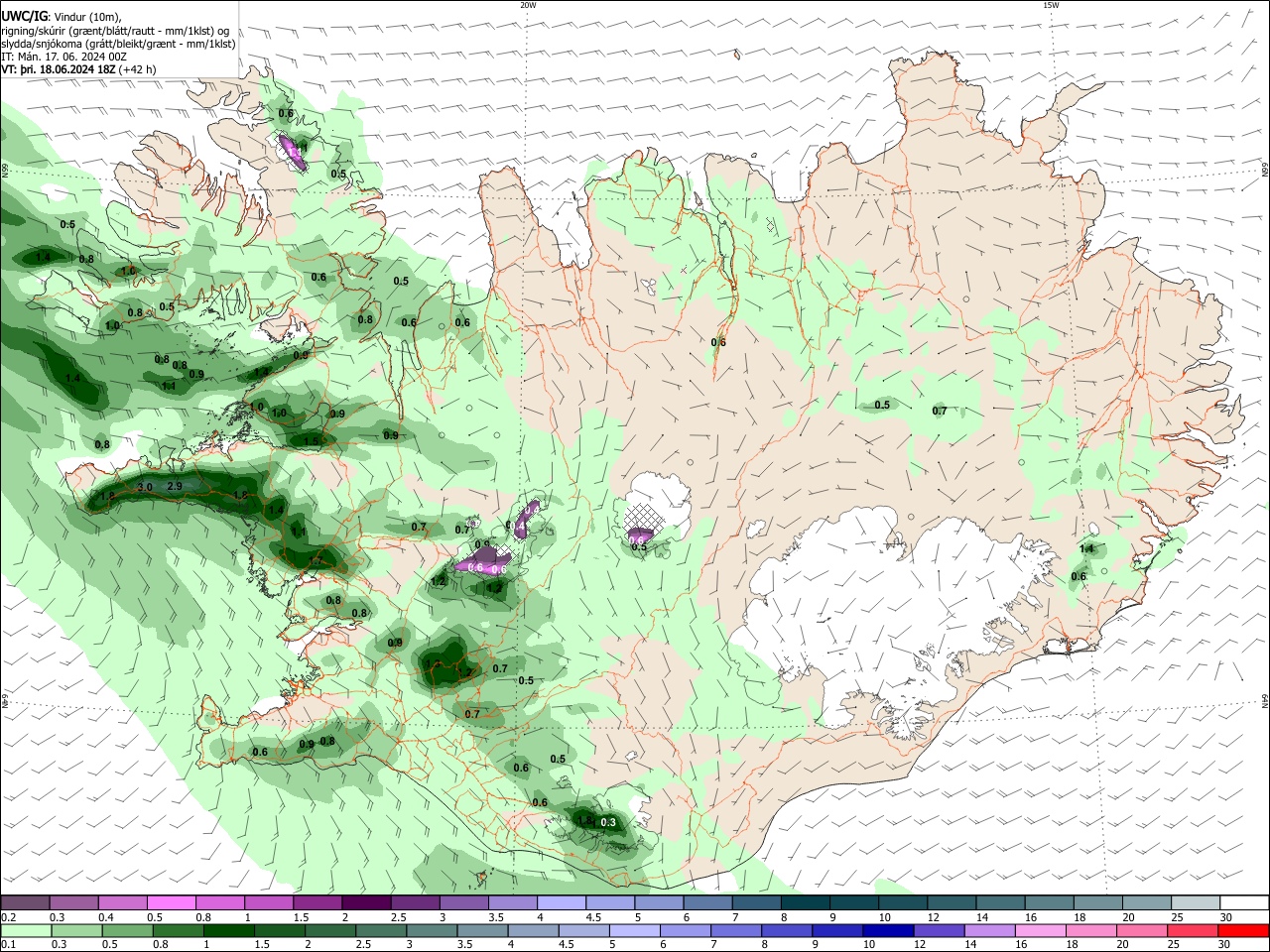
Task: Click the '15W' longitude label
Action: click(x=1051, y=5)
